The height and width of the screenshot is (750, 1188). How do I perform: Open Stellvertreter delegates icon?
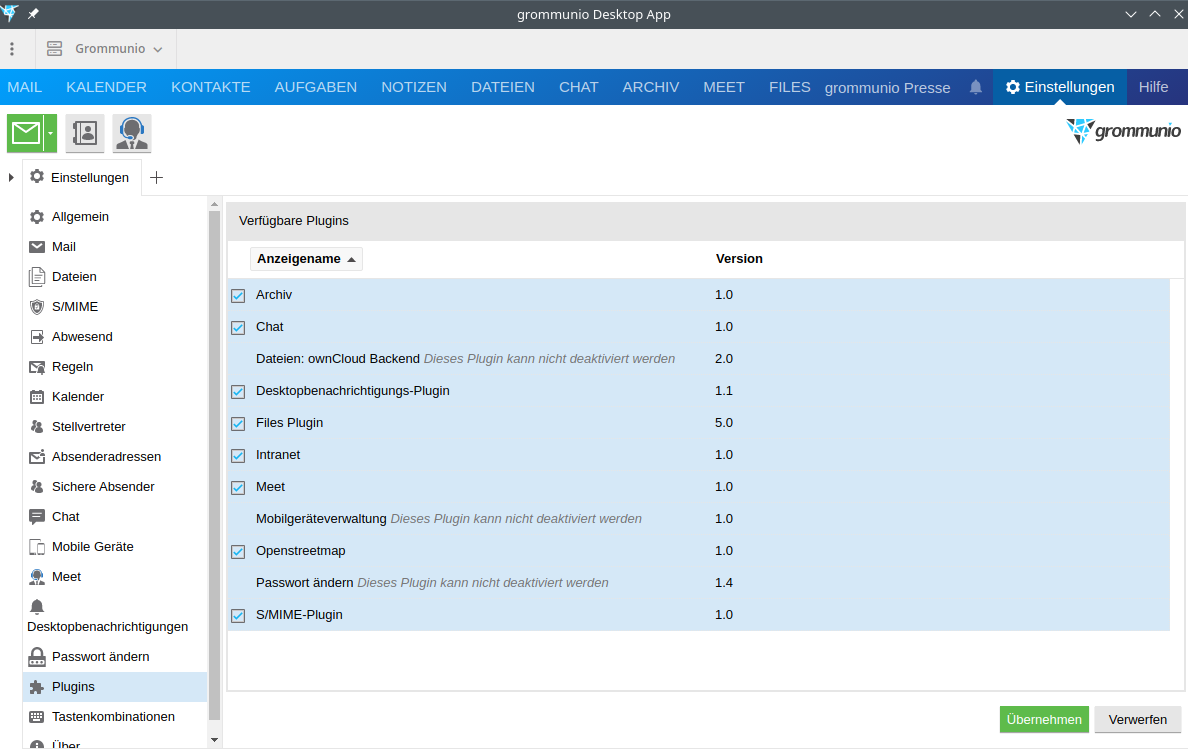pos(36,427)
